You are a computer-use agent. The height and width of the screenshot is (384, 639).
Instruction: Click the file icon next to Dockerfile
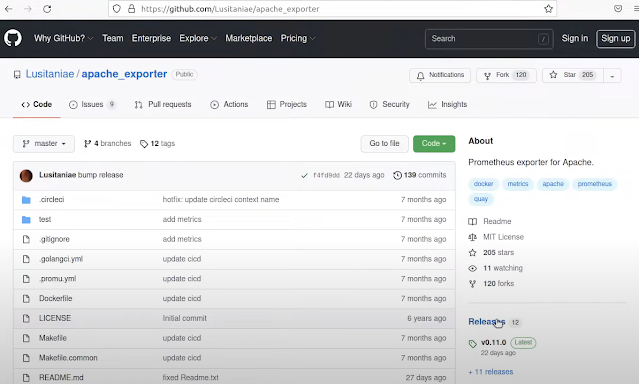click(26, 299)
